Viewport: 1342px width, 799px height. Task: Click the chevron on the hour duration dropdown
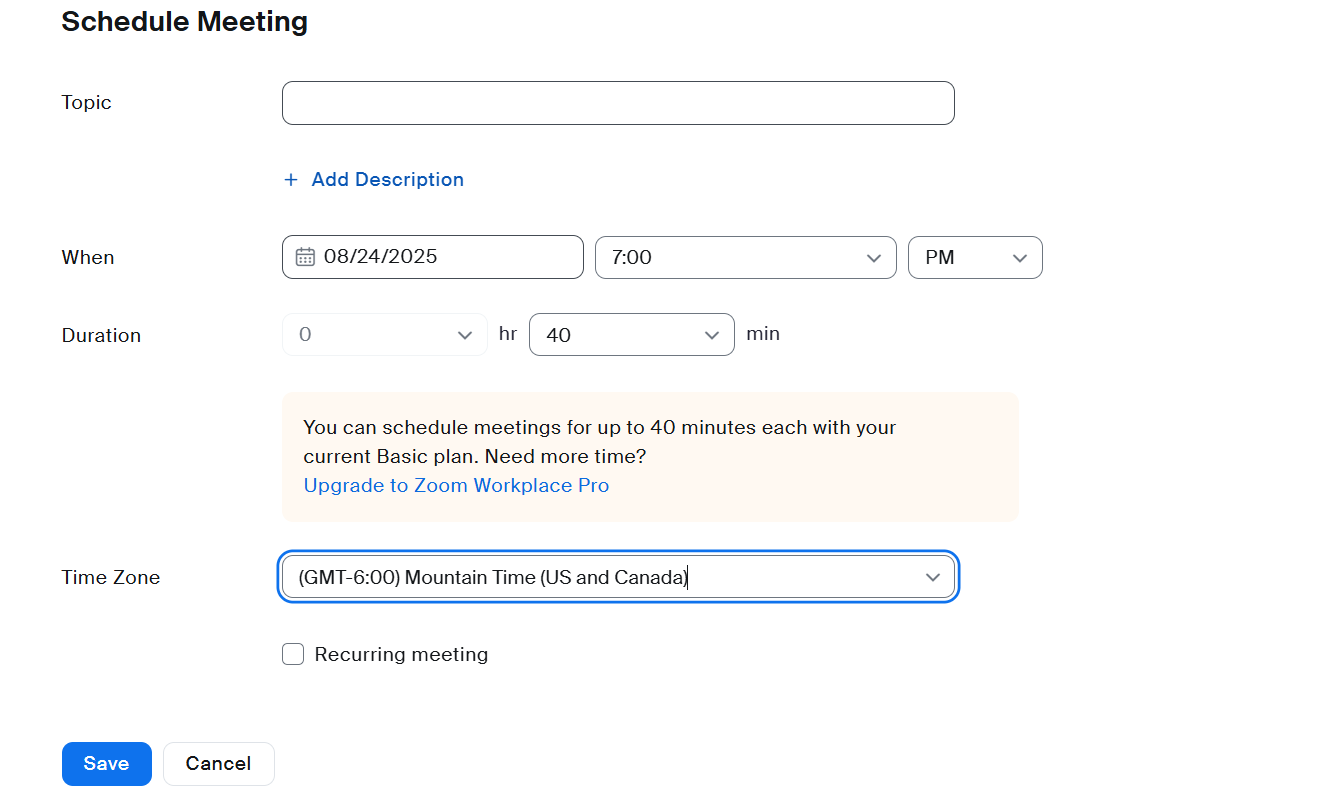[464, 334]
